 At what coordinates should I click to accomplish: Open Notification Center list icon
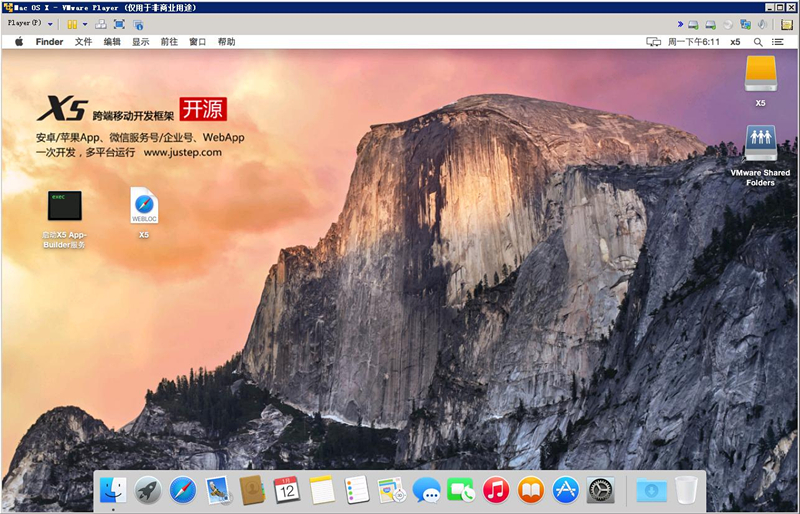click(x=778, y=42)
